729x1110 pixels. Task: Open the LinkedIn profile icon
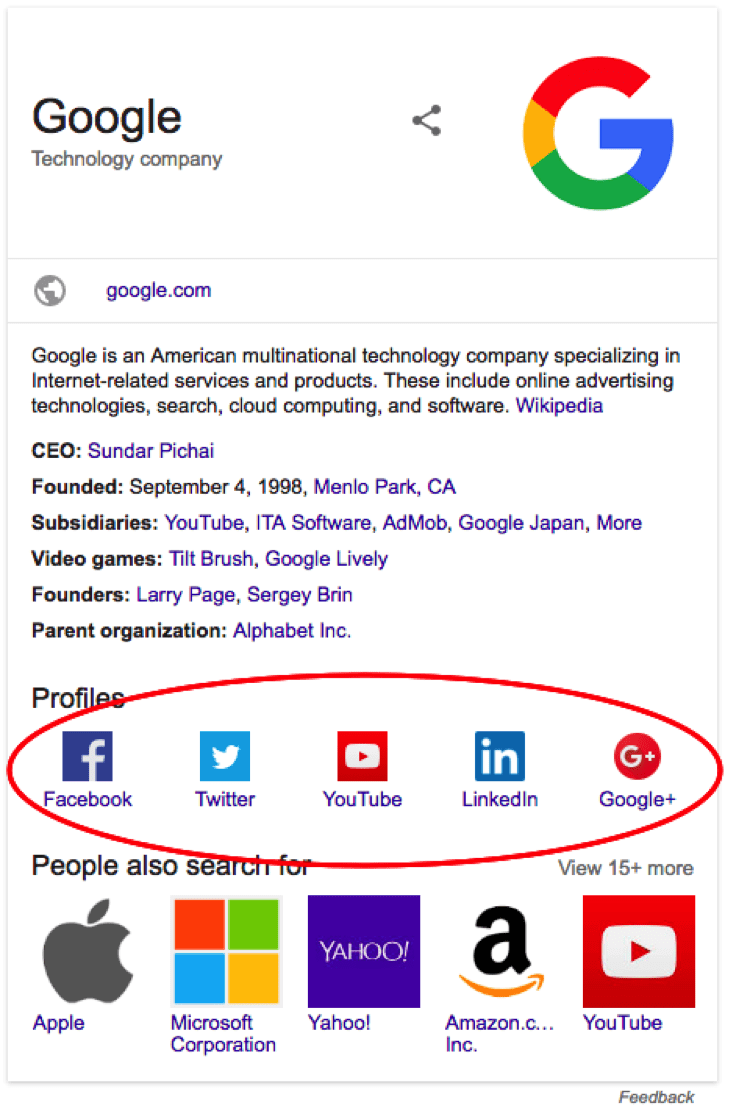pyautogui.click(x=499, y=756)
